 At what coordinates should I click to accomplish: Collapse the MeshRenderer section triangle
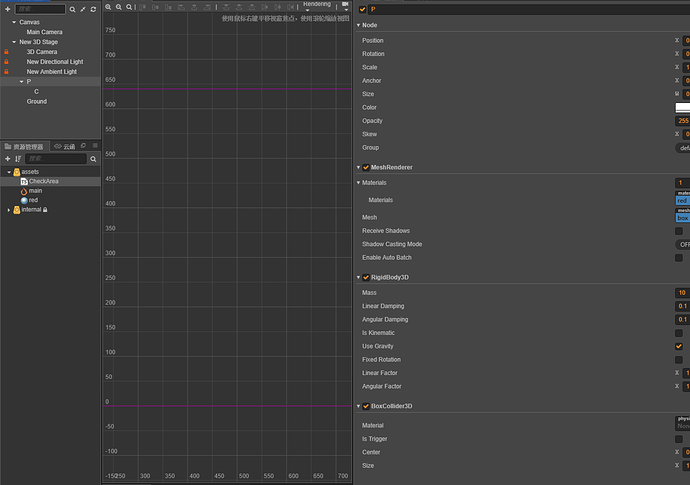[359, 167]
